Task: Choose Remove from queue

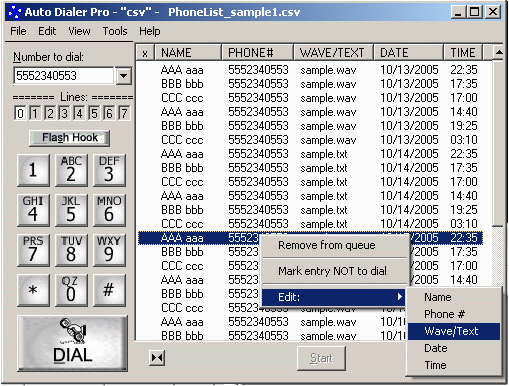Action: coord(334,245)
